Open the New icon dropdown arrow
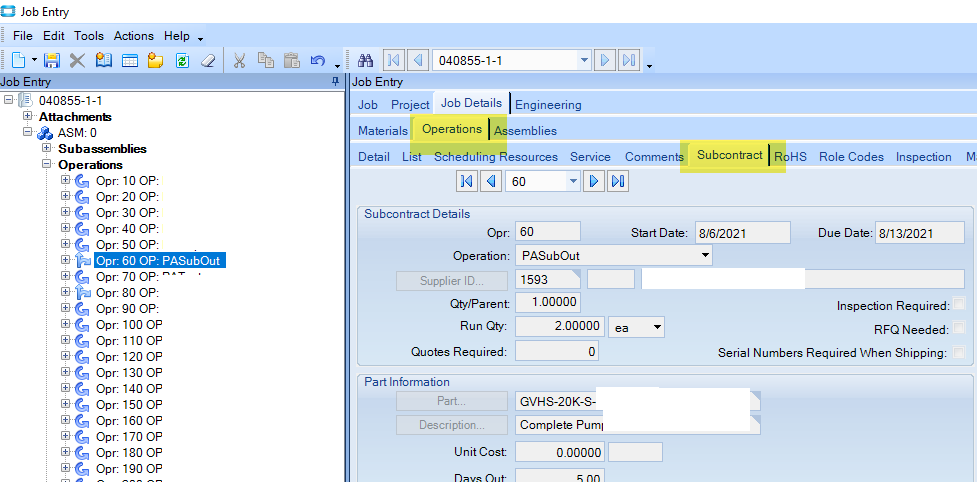This screenshot has height=482, width=977. 34,61
